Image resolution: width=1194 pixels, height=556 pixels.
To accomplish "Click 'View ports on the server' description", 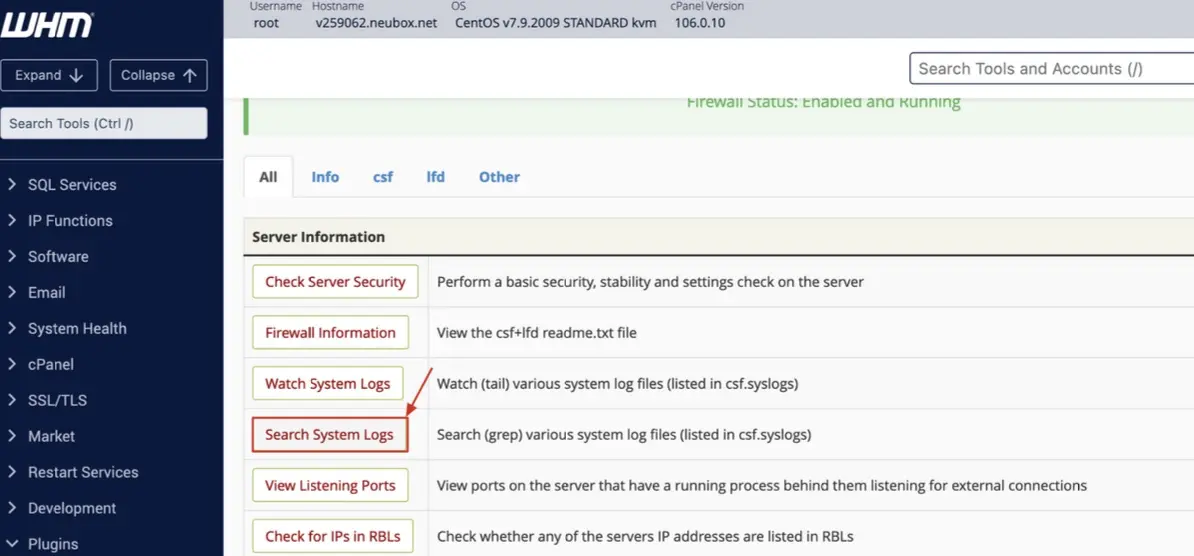I will (x=761, y=485).
